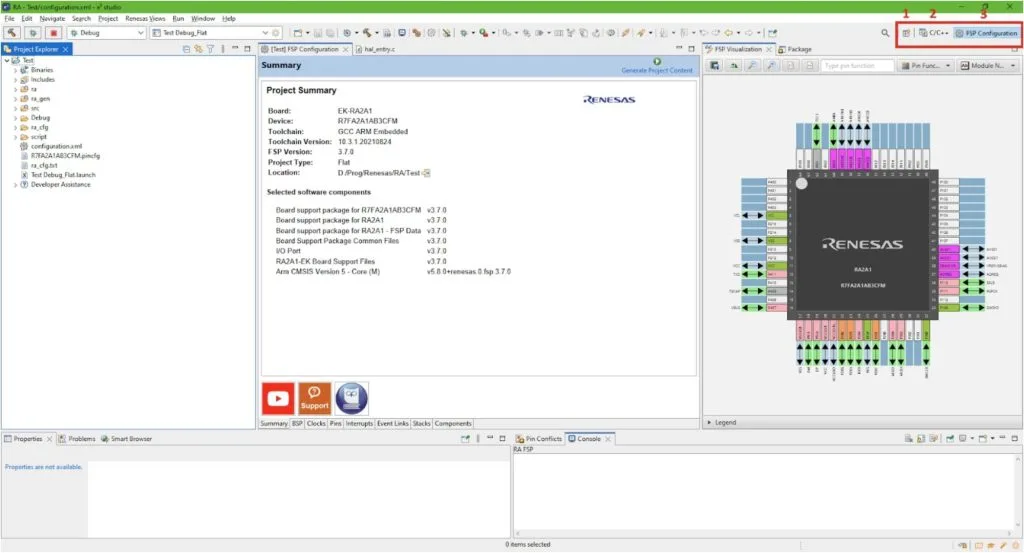Click the magnifier search icon in top toolbar
The width and height of the screenshot is (1024, 553).
click(x=885, y=33)
